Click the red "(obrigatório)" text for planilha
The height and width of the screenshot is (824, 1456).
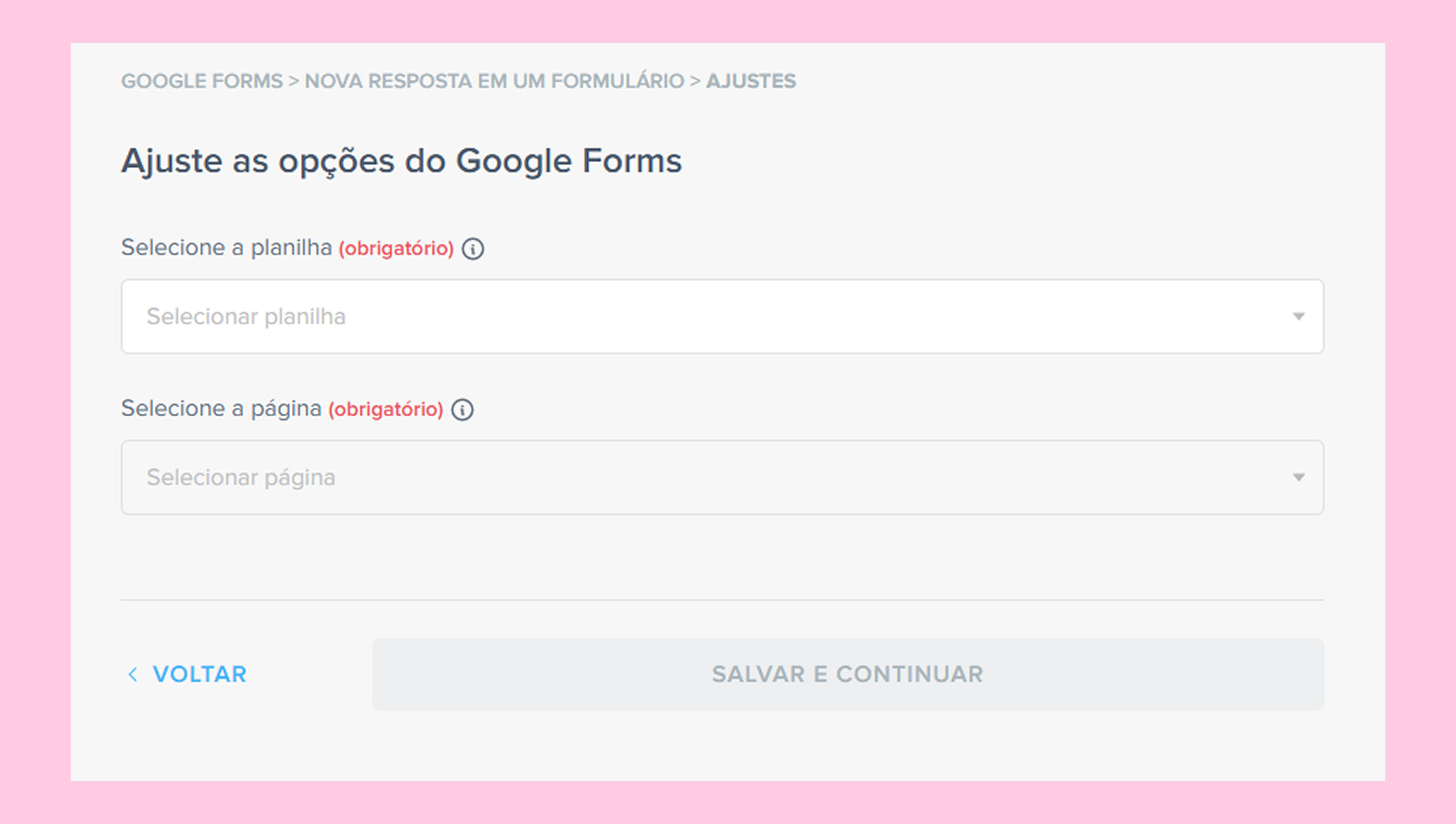pos(396,249)
